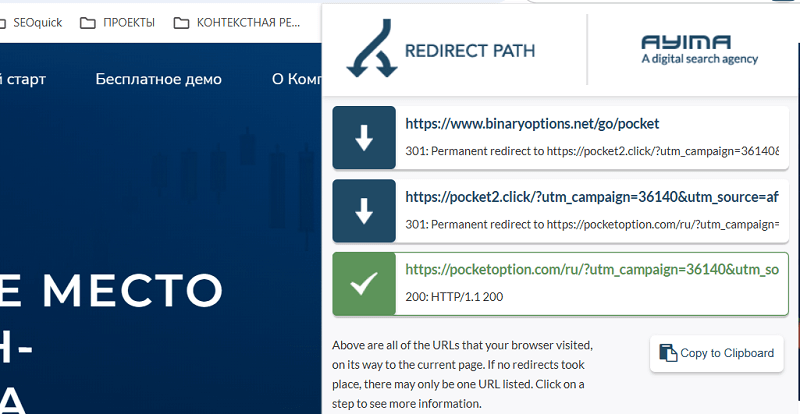Click the REDIRECT PATH title text

[469, 51]
